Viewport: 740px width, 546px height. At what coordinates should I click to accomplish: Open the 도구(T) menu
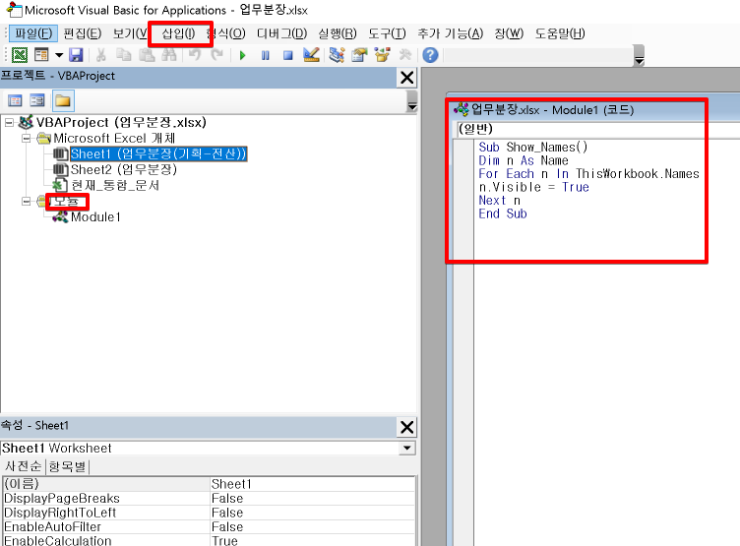click(387, 34)
